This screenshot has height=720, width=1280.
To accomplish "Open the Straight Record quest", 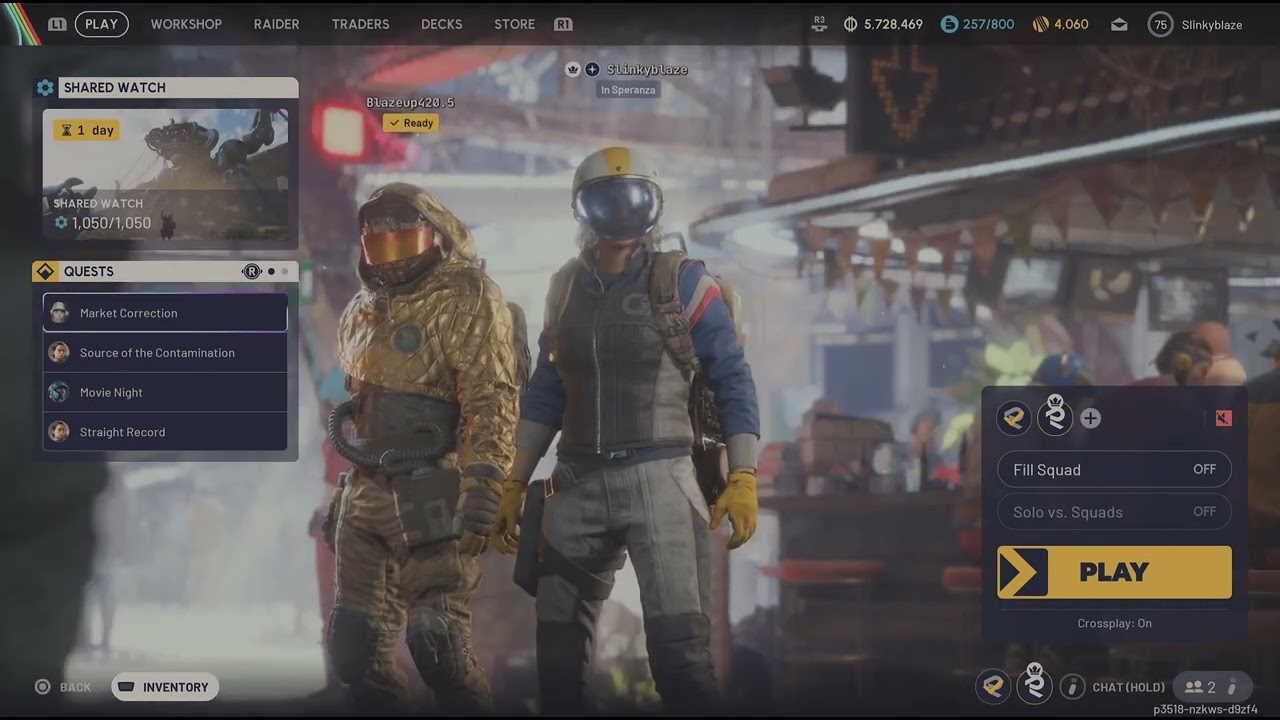I will (x=165, y=432).
